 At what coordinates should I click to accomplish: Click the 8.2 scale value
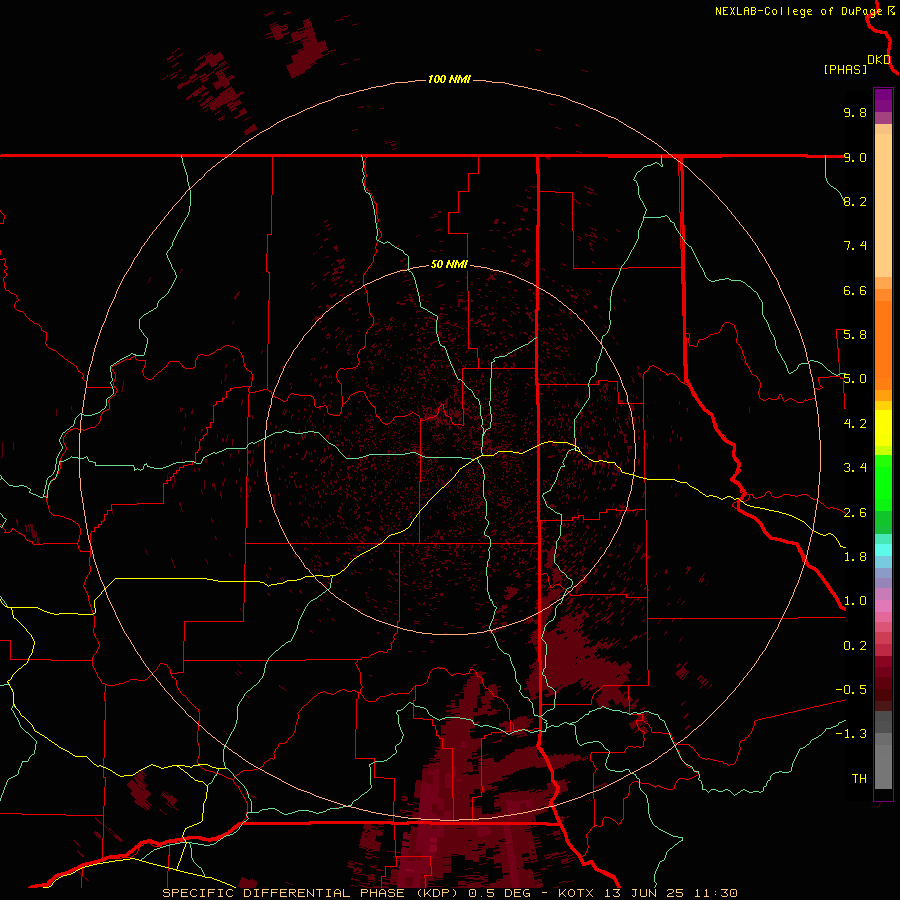(855, 201)
